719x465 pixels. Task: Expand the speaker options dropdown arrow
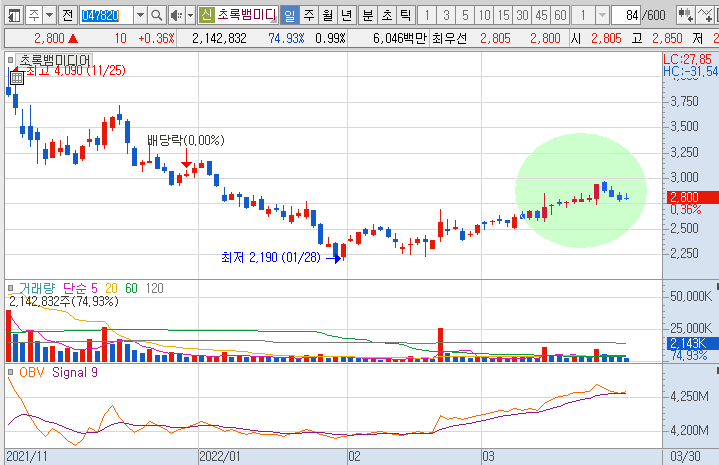pyautogui.click(x=191, y=16)
